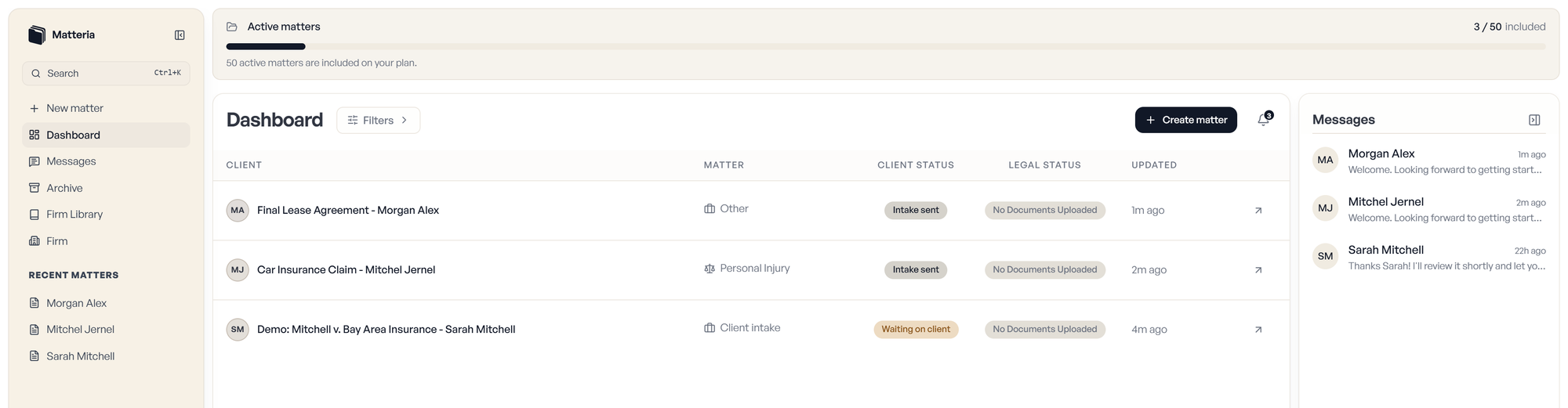Select New matter in sidebar

click(x=106, y=108)
